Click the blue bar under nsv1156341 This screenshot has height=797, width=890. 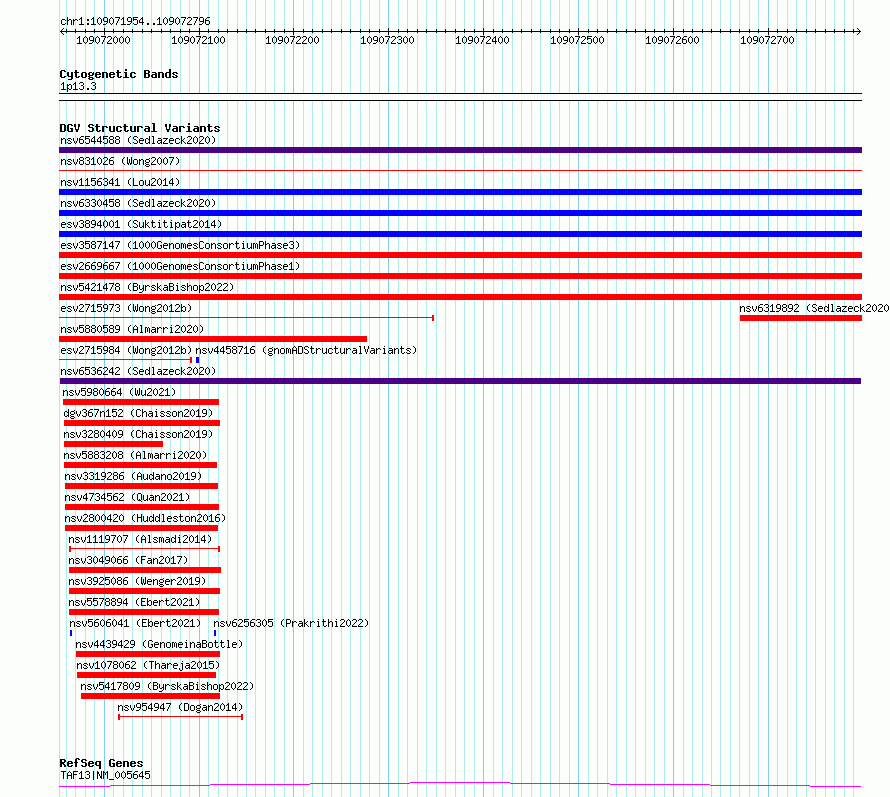460,192
